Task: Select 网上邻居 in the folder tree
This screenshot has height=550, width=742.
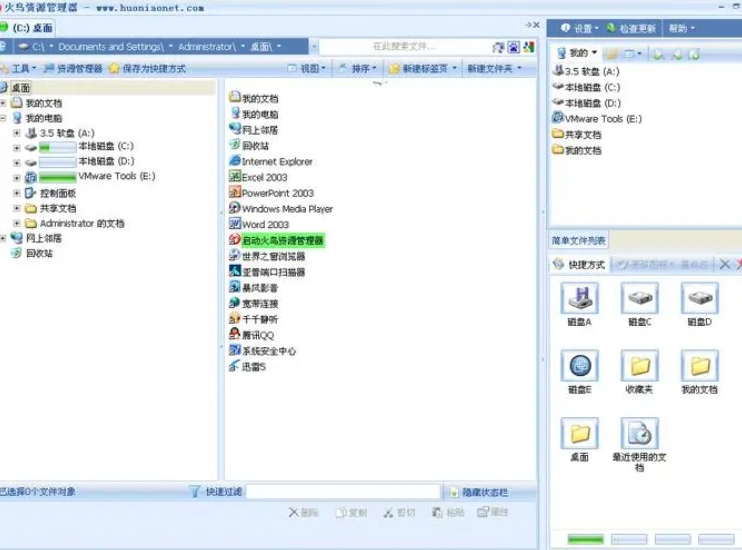Action: click(x=44, y=239)
